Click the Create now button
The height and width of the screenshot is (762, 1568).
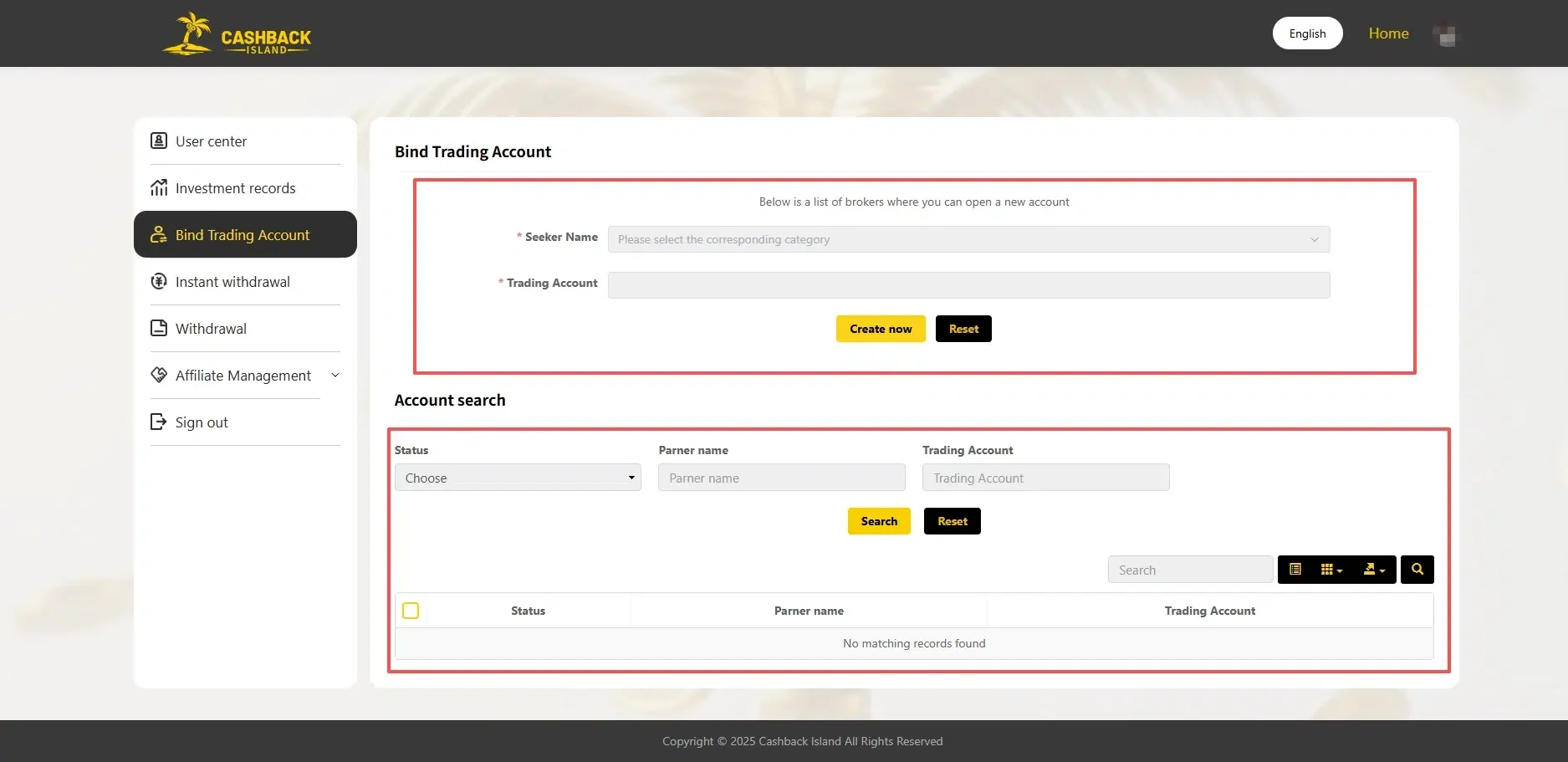[x=880, y=328]
